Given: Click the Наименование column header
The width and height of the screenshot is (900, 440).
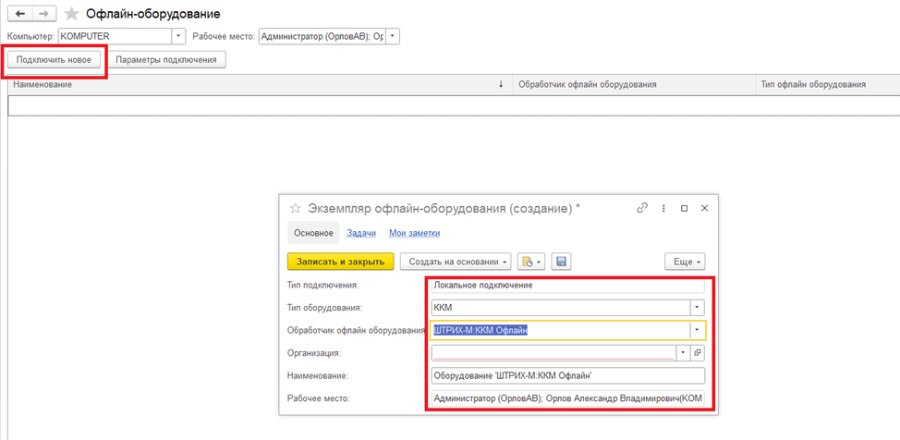Looking at the screenshot, I should [260, 84].
